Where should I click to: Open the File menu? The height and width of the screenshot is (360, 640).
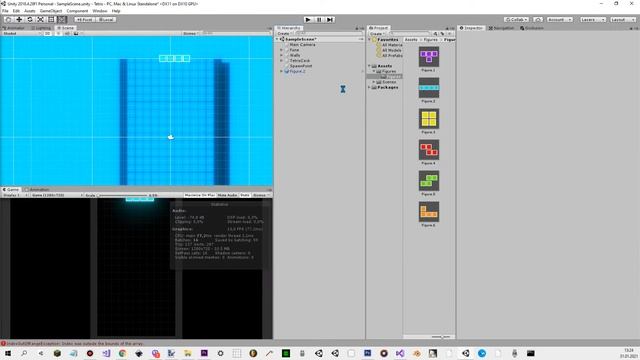(x=5, y=11)
